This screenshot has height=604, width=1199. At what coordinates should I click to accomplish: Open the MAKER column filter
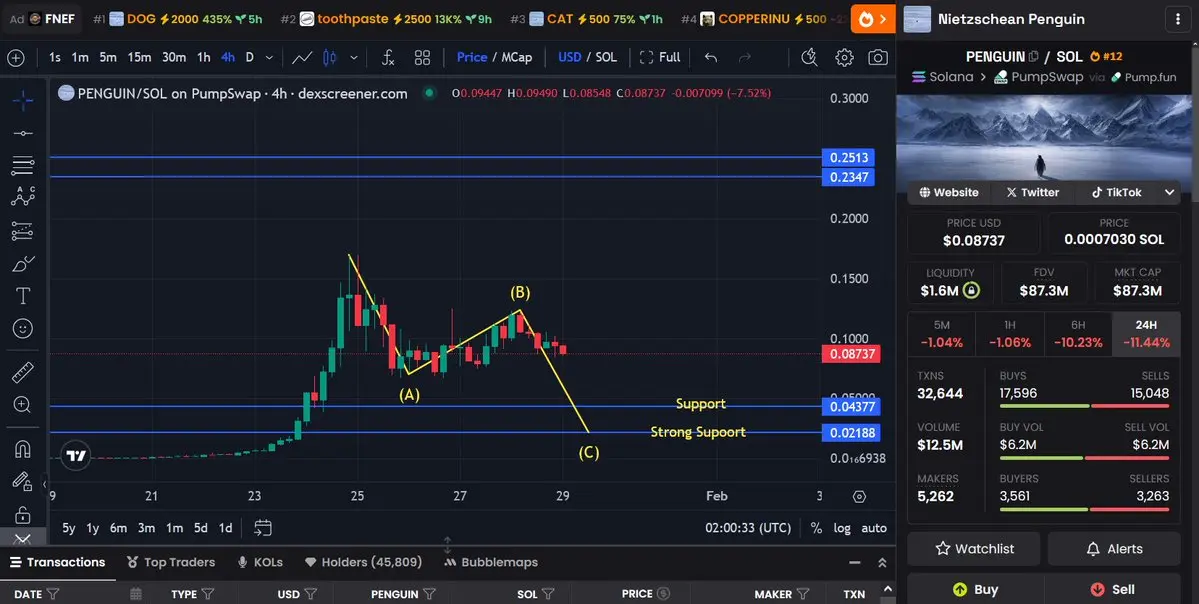pos(803,594)
